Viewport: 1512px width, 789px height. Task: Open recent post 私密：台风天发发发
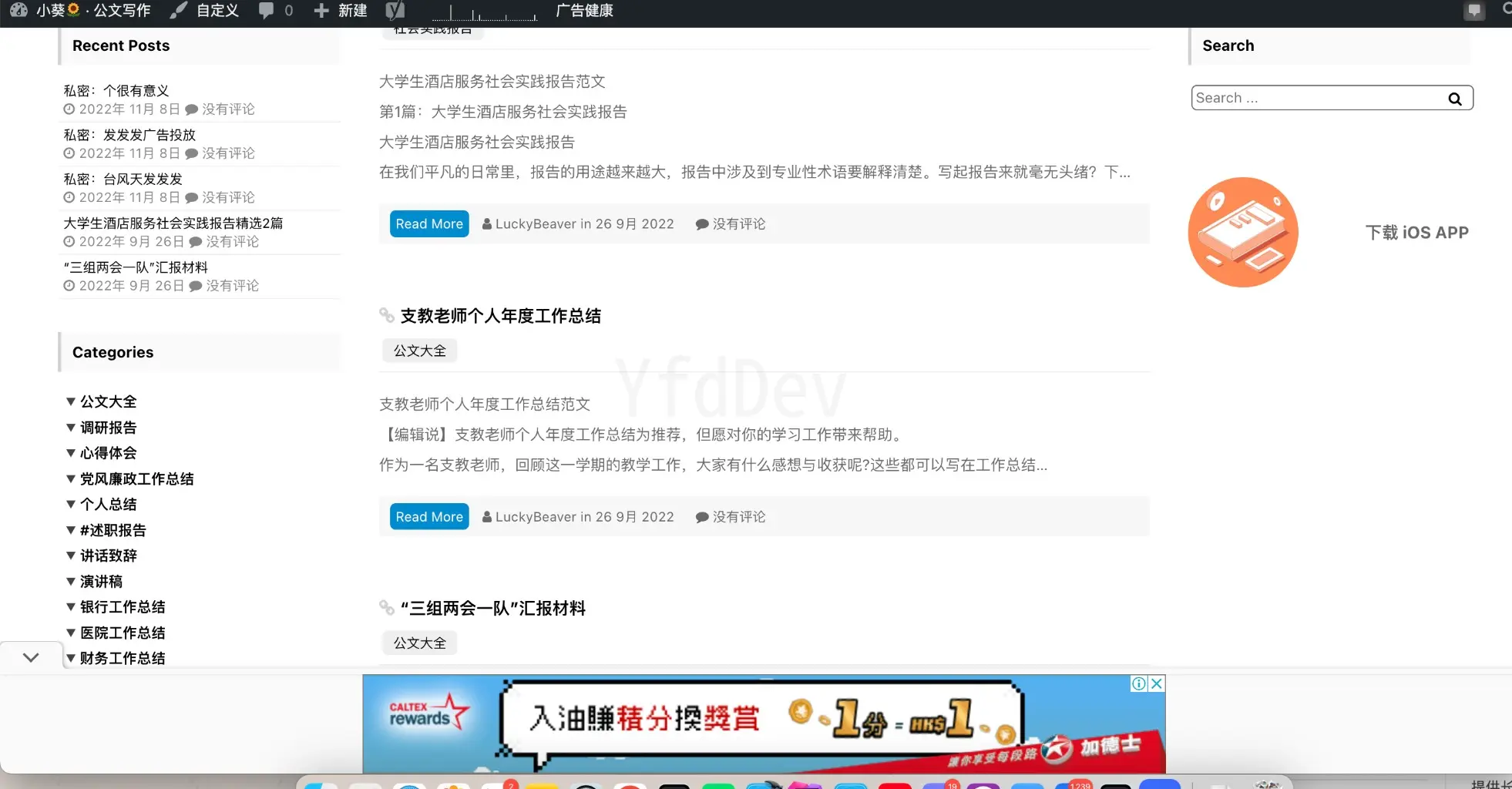[123, 179]
